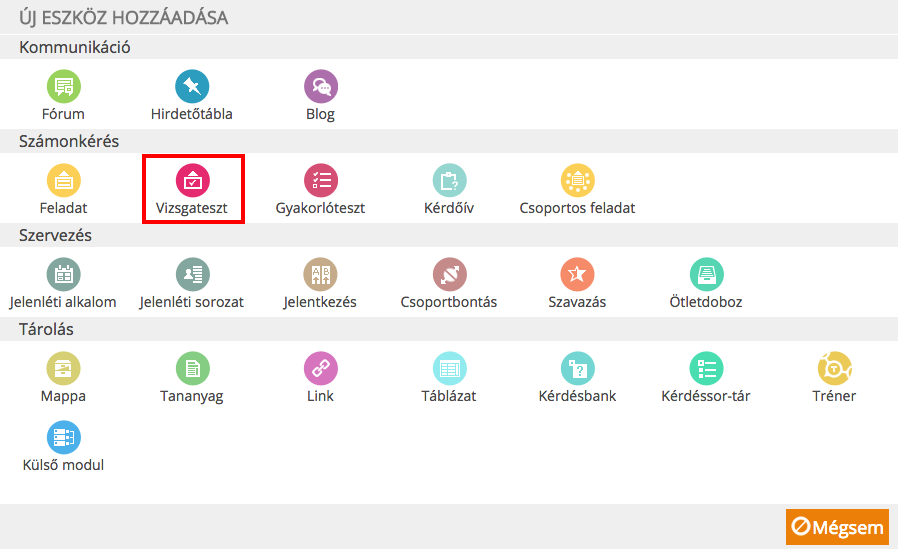Select the highlighted Vizsgateszt icon

[x=192, y=180]
